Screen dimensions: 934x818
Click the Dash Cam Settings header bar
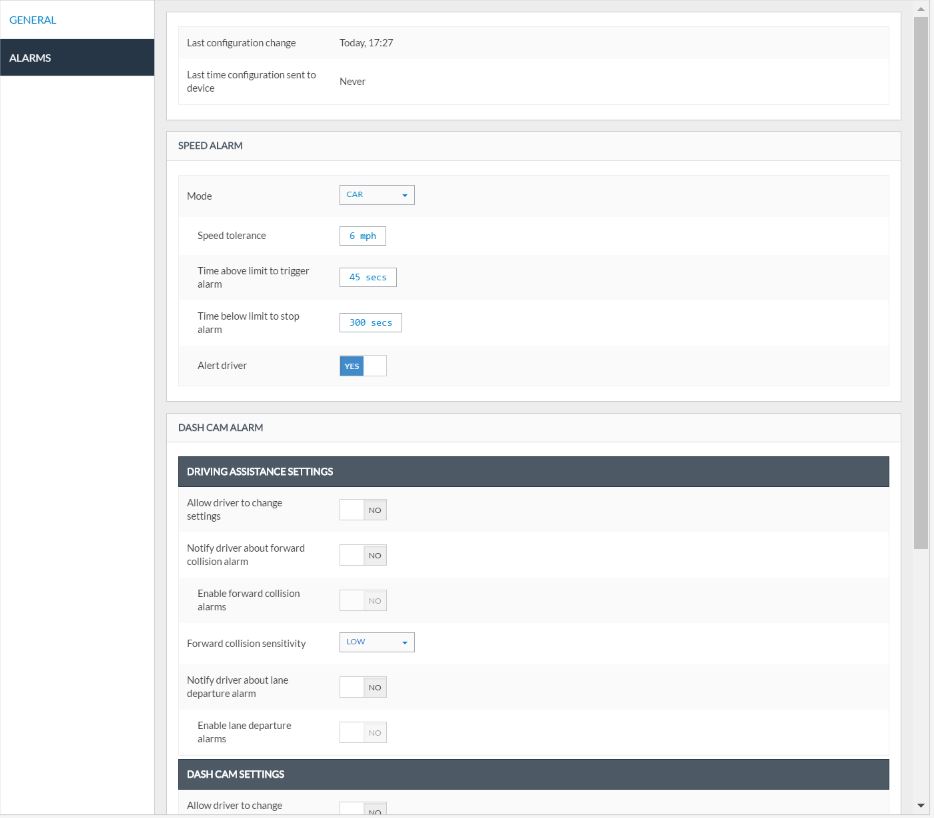pyautogui.click(x=533, y=774)
